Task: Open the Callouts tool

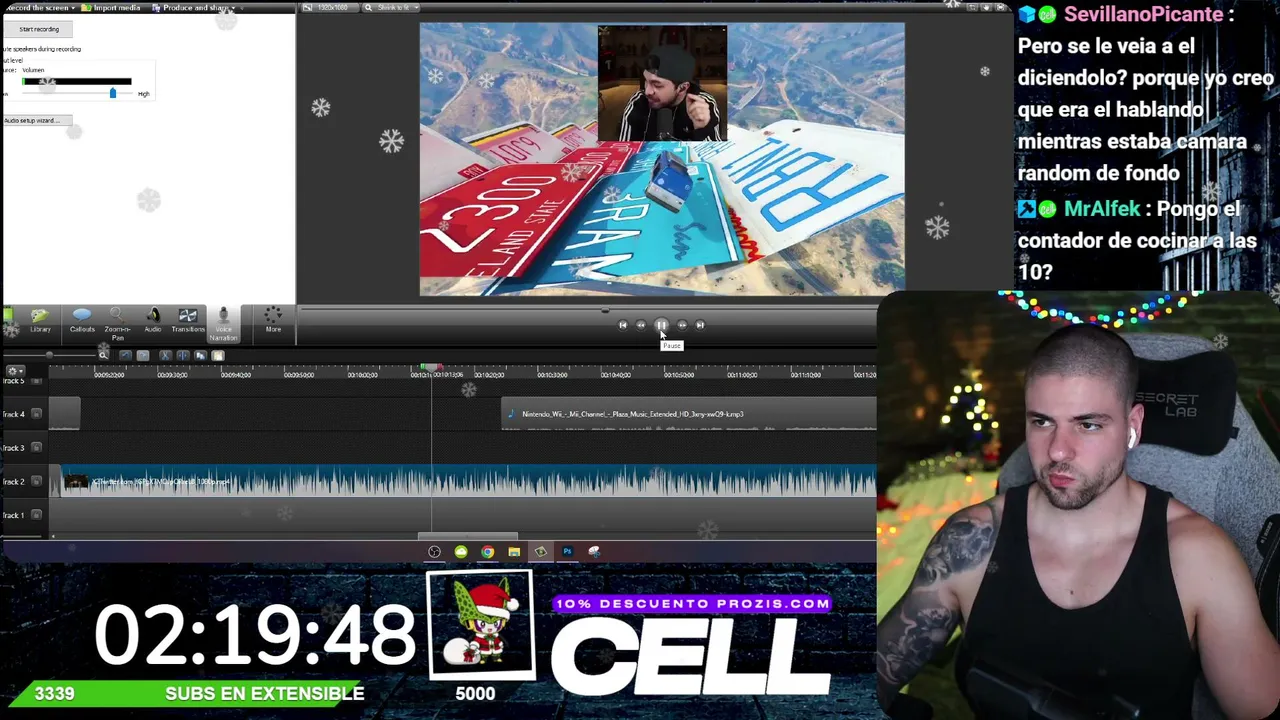Action: (82, 321)
